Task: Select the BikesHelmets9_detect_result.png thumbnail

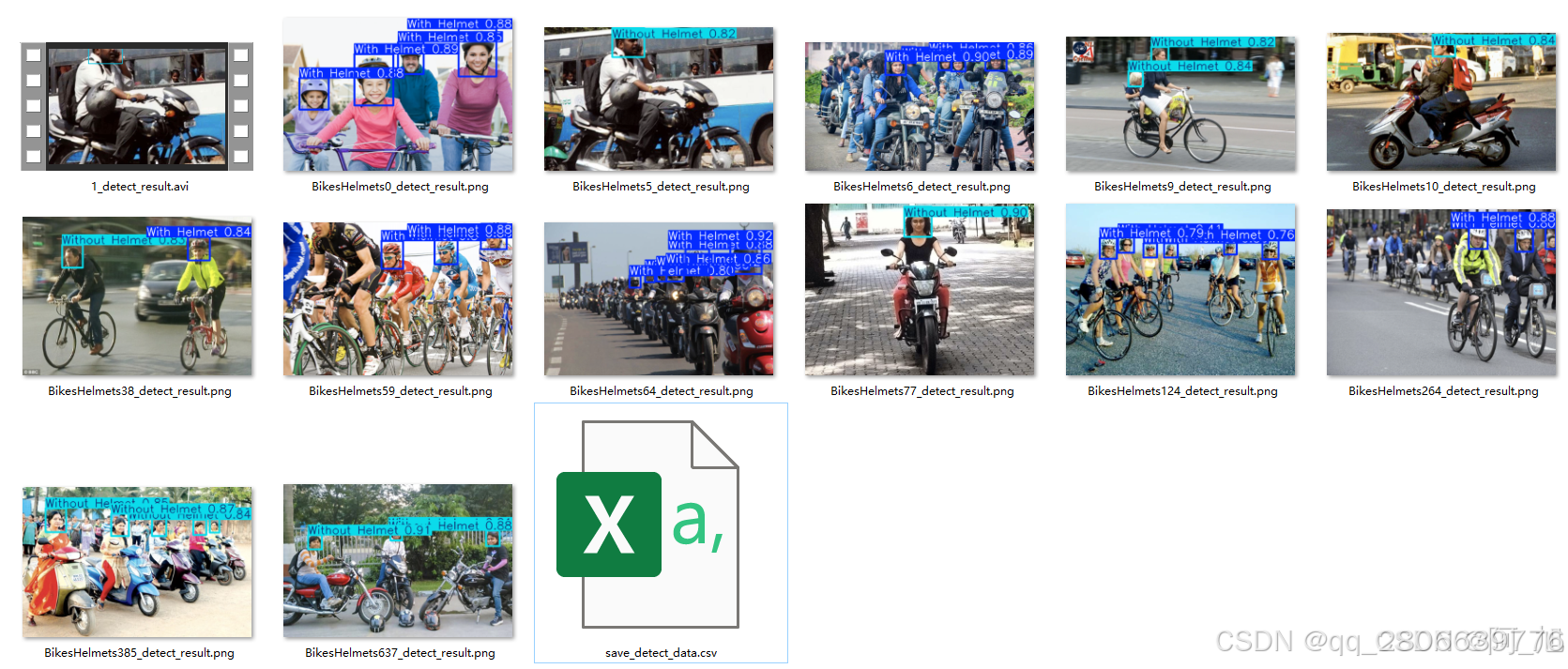Action: [1180, 103]
